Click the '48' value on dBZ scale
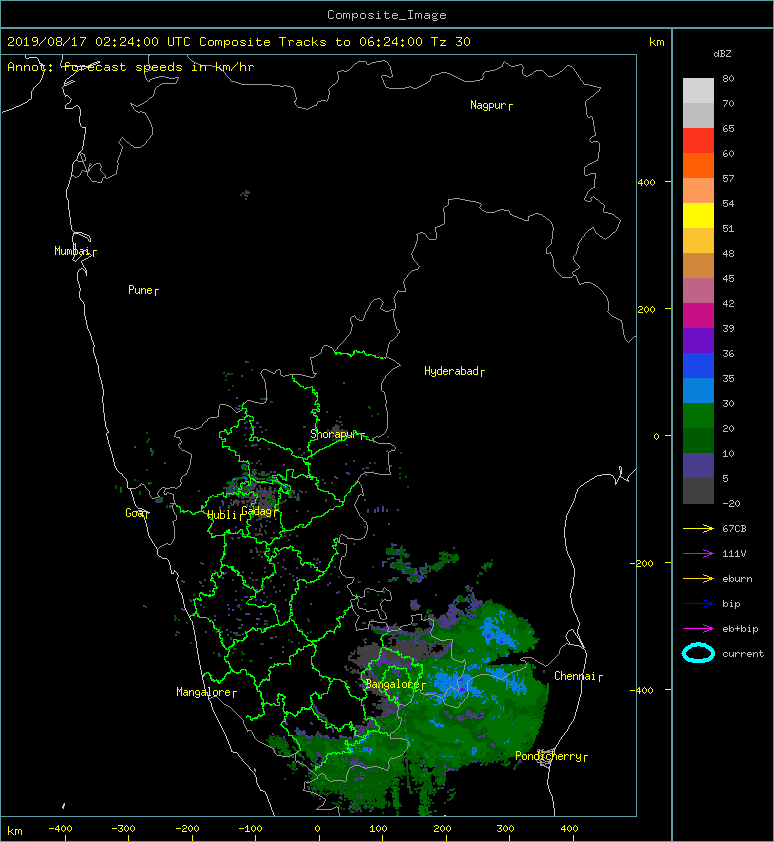 (x=728, y=253)
